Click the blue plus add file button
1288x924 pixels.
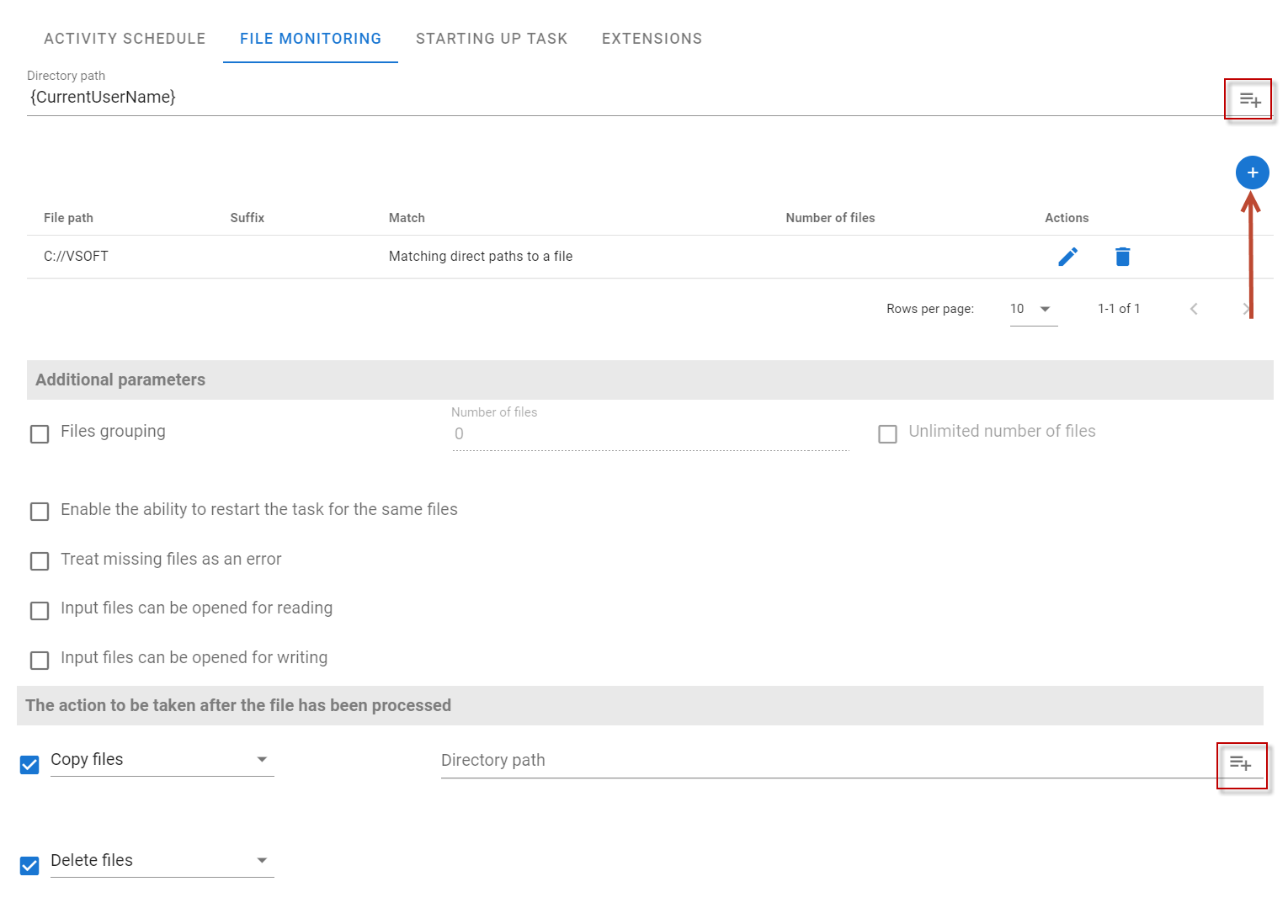coord(1252,173)
